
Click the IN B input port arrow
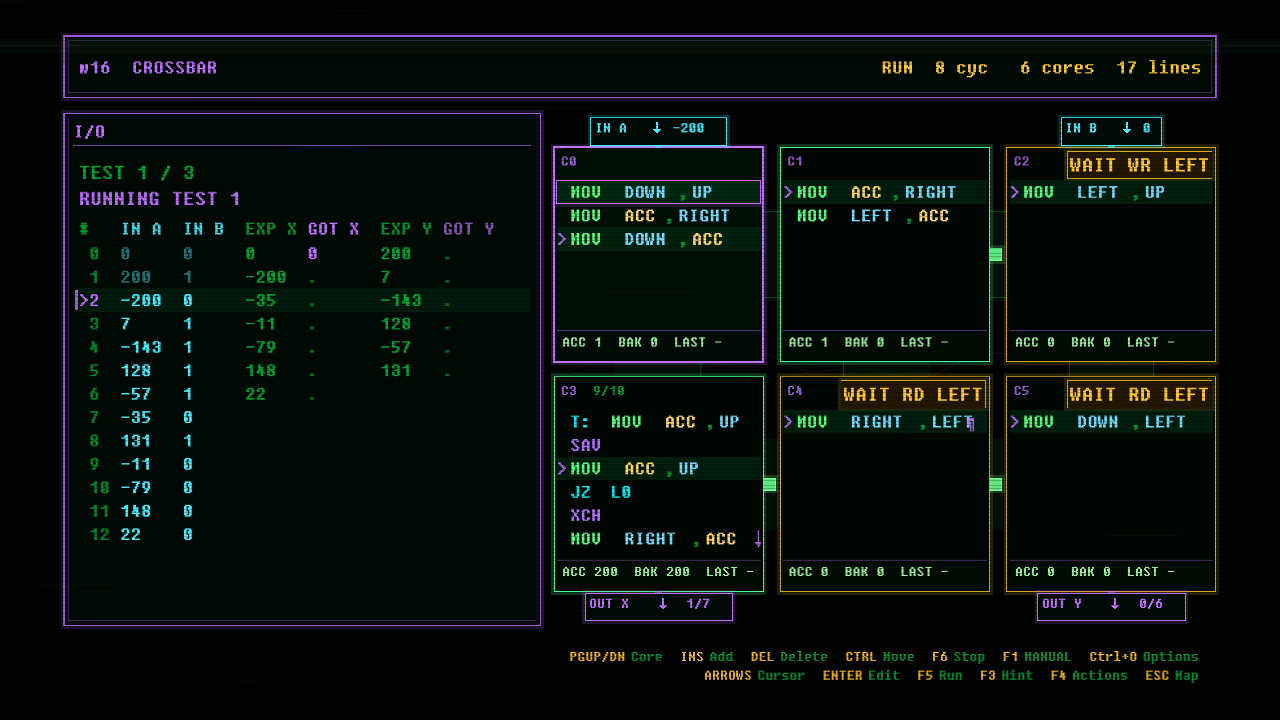click(x=1127, y=128)
